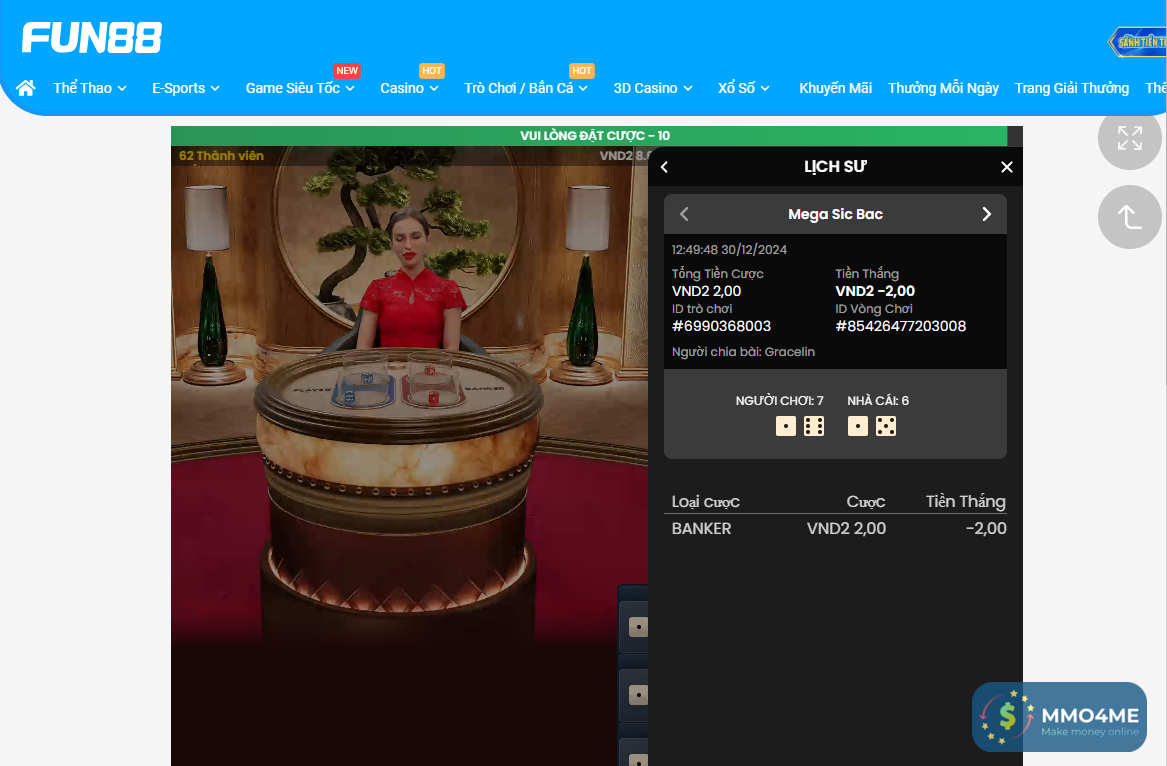Viewport: 1167px width, 766px height.
Task: Click the Loại Cược column header
Action: click(706, 502)
